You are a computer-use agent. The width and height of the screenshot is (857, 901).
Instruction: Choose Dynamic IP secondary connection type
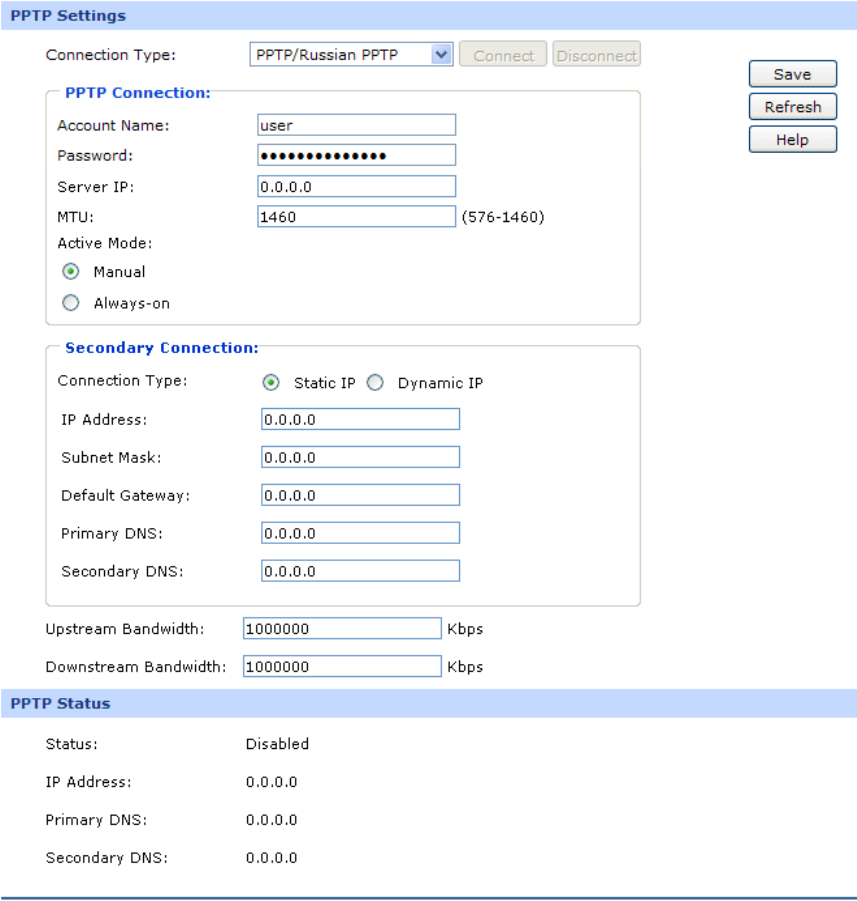coord(375,383)
